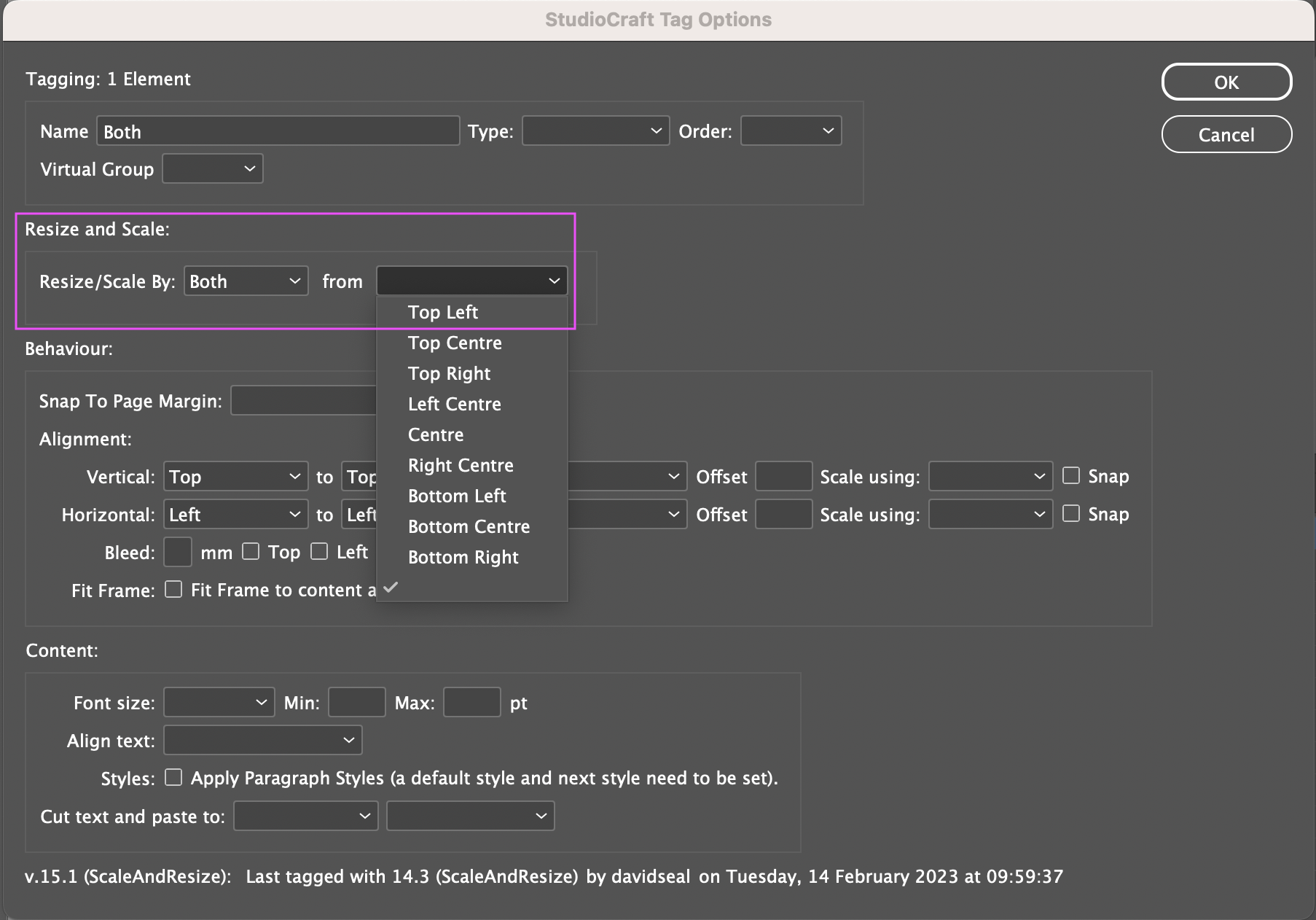Click the Vertical row Offset field
Screen dimensions: 1316x920
[783, 477]
